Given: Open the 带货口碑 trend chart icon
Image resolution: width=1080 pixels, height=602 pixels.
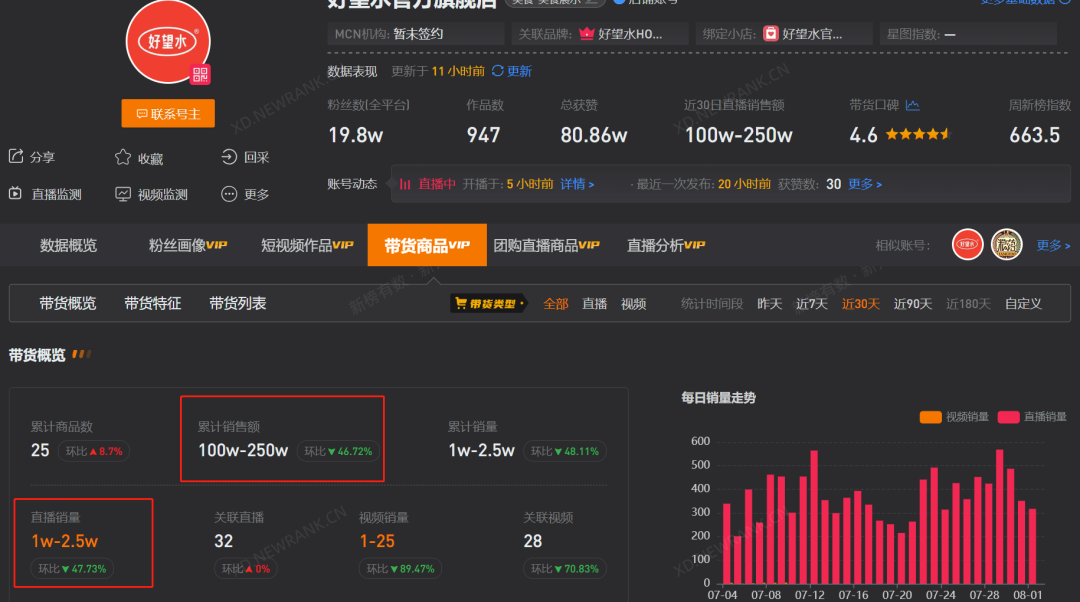Looking at the screenshot, I should pyautogui.click(x=913, y=105).
